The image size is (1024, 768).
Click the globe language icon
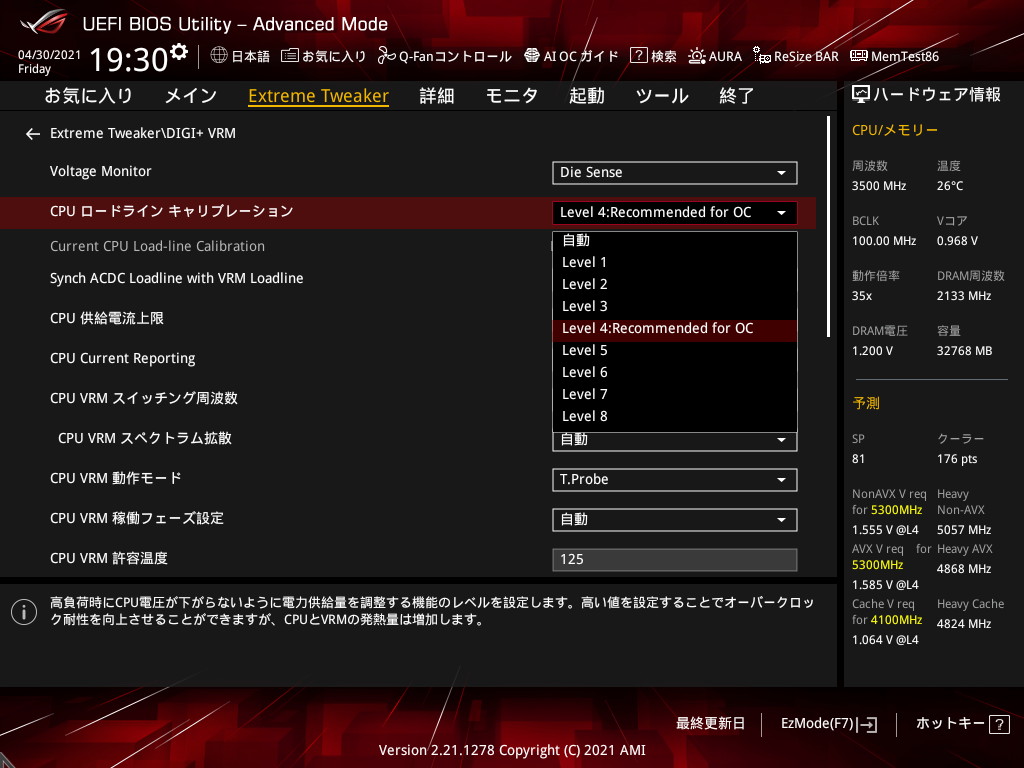pyautogui.click(x=219, y=55)
